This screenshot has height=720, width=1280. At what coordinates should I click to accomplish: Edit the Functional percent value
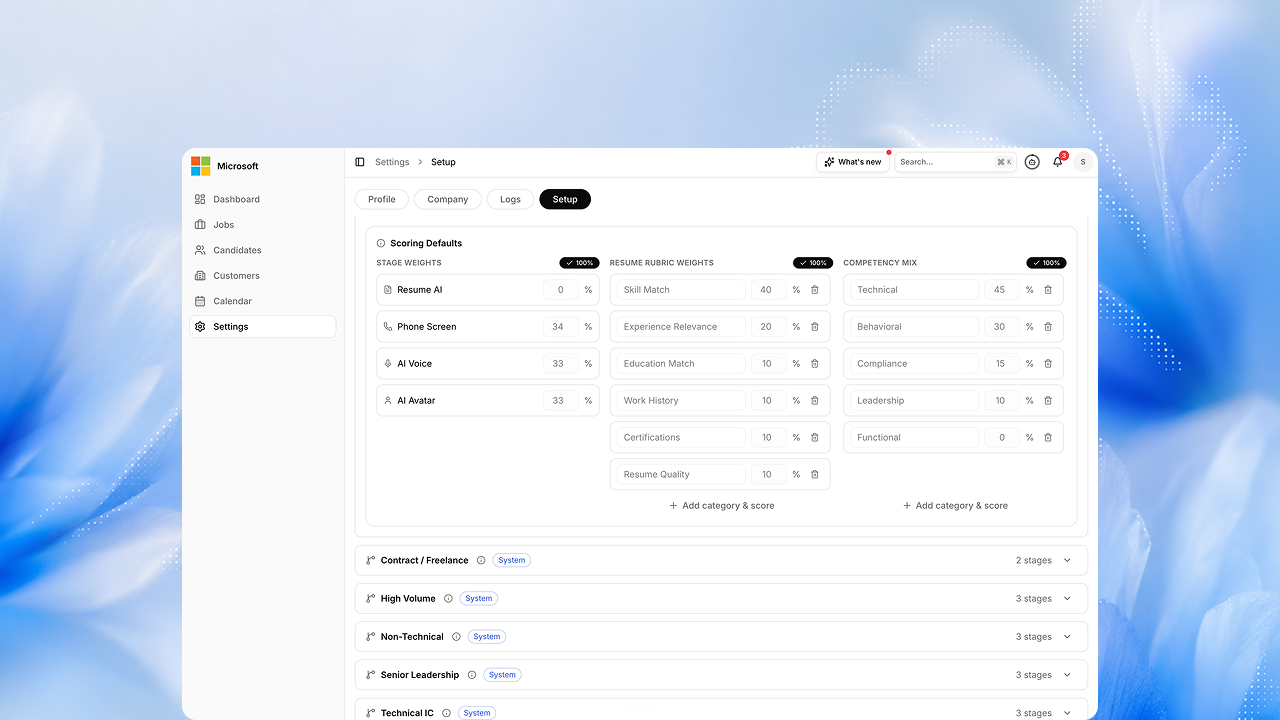point(1002,438)
